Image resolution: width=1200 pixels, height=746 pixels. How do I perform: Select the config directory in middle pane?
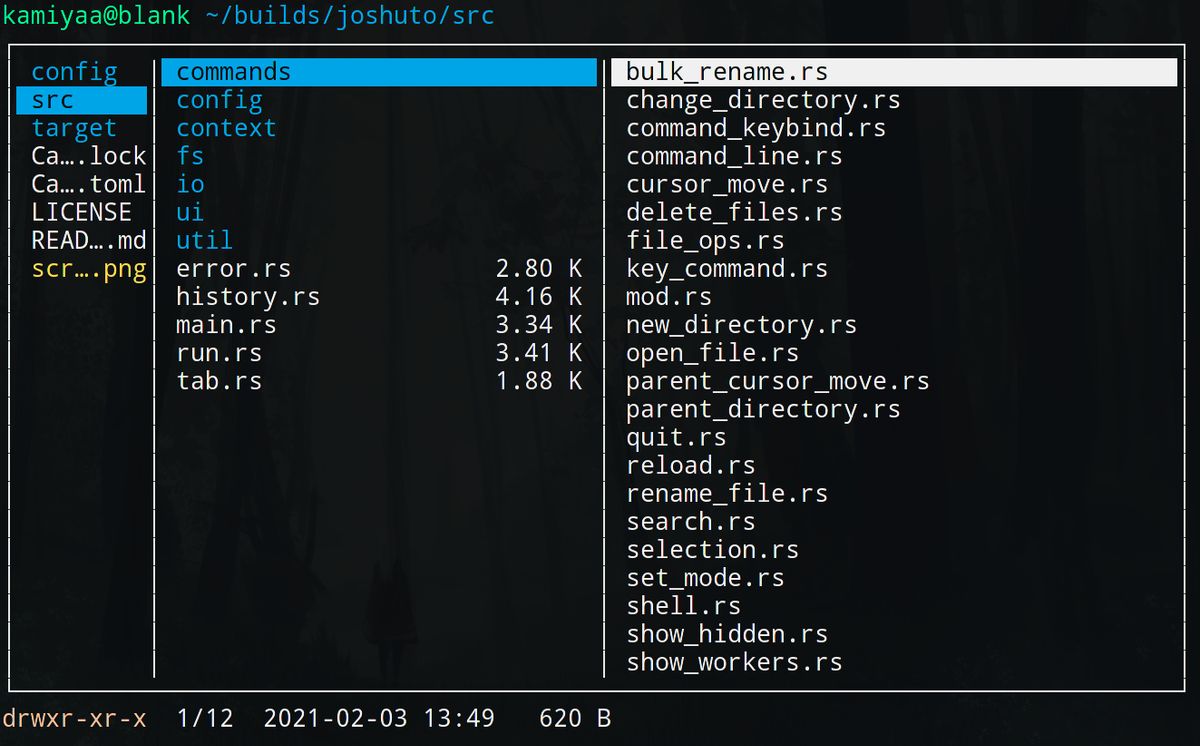[x=218, y=99]
